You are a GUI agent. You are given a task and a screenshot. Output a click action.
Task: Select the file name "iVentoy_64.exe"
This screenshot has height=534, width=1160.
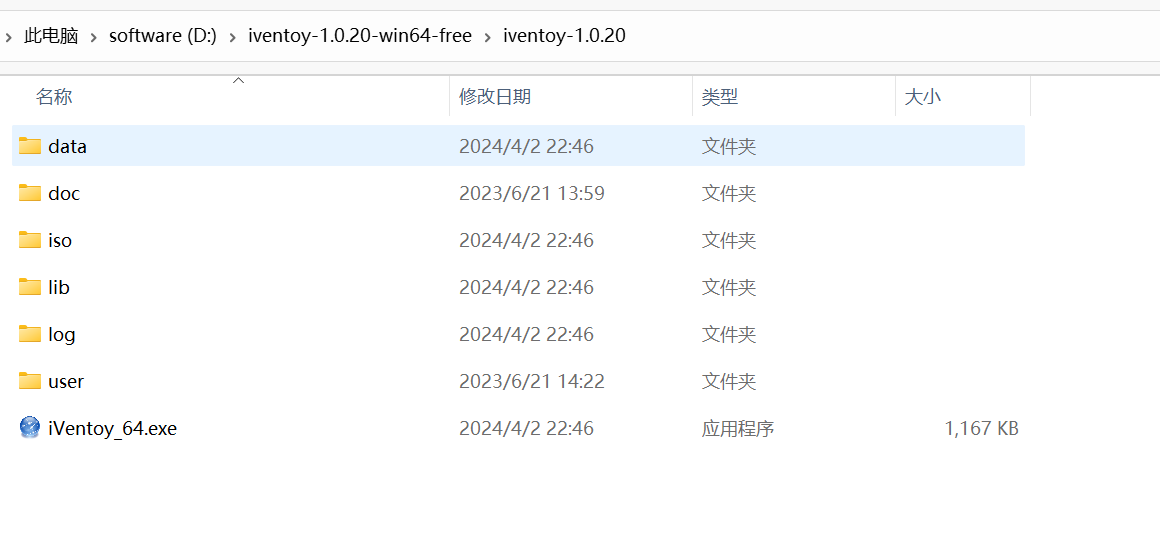[x=112, y=428]
